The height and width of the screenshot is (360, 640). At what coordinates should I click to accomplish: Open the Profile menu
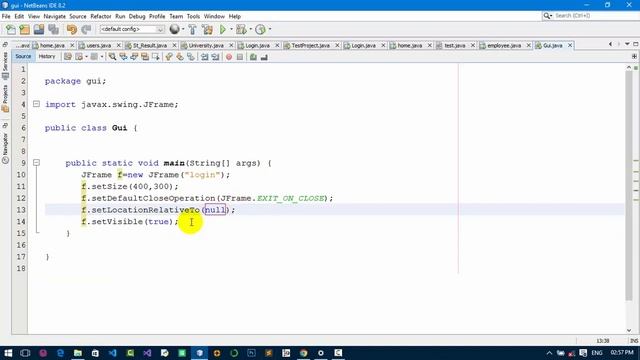click(157, 16)
